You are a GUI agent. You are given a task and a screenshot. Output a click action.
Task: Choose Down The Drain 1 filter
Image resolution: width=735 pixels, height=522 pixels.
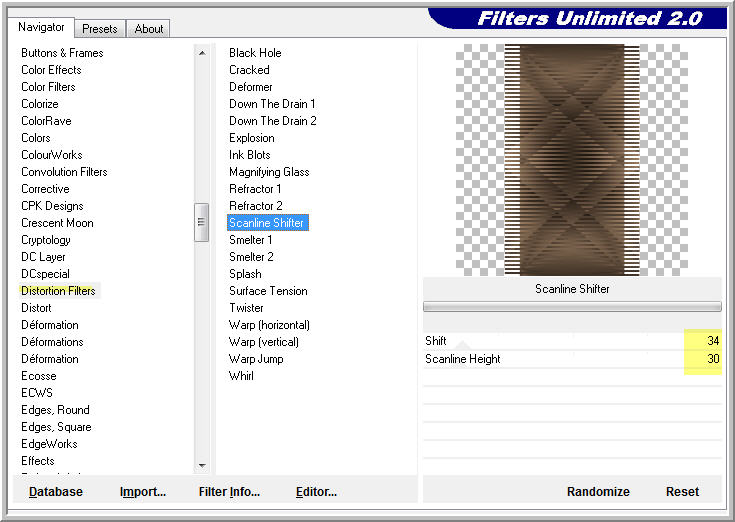pyautogui.click(x=272, y=104)
